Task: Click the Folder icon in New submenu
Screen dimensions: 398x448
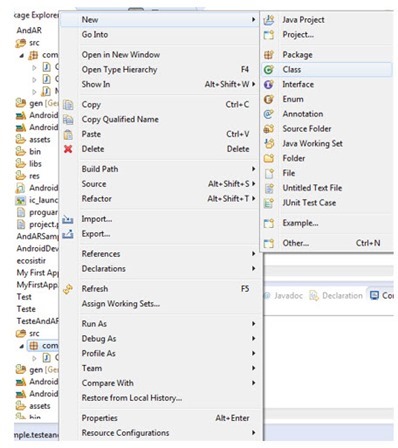Action: click(x=269, y=158)
